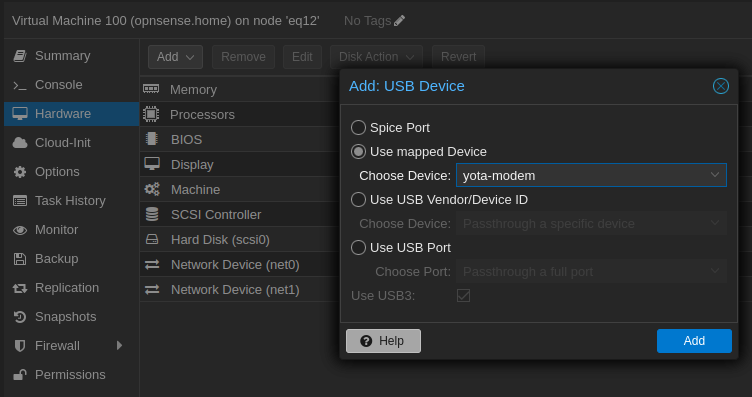The height and width of the screenshot is (397, 752).
Task: Select the Network Device (net0) row
Action: coord(240,265)
